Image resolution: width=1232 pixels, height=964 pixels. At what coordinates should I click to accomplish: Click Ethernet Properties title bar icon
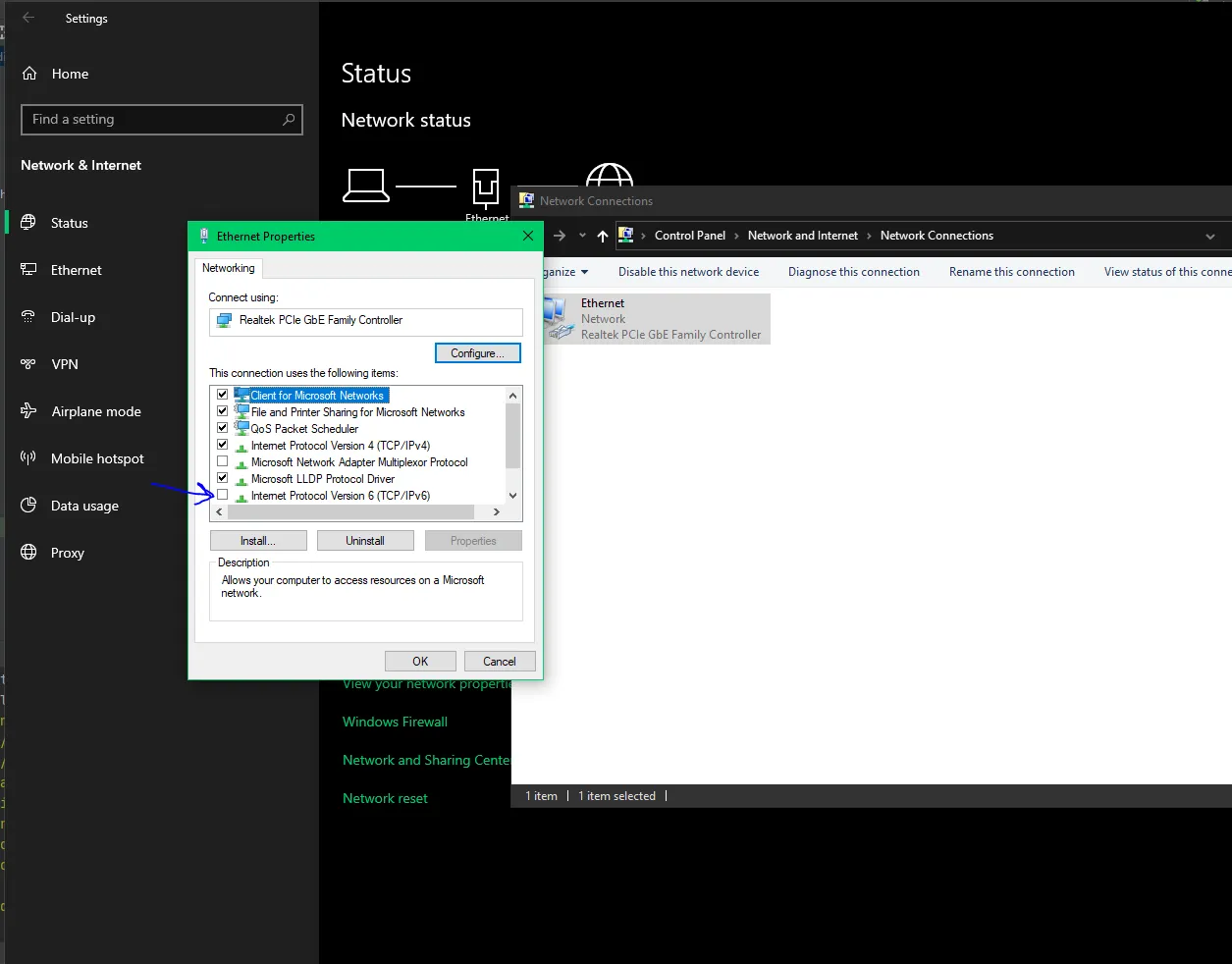(204, 236)
